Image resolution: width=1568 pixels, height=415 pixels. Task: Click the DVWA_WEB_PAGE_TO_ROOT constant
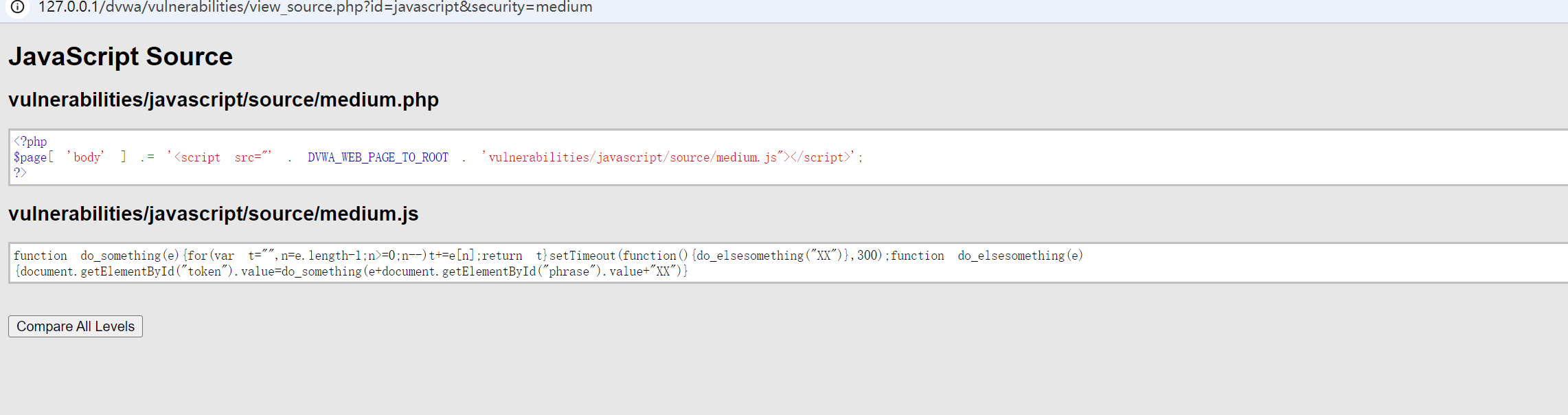(378, 157)
